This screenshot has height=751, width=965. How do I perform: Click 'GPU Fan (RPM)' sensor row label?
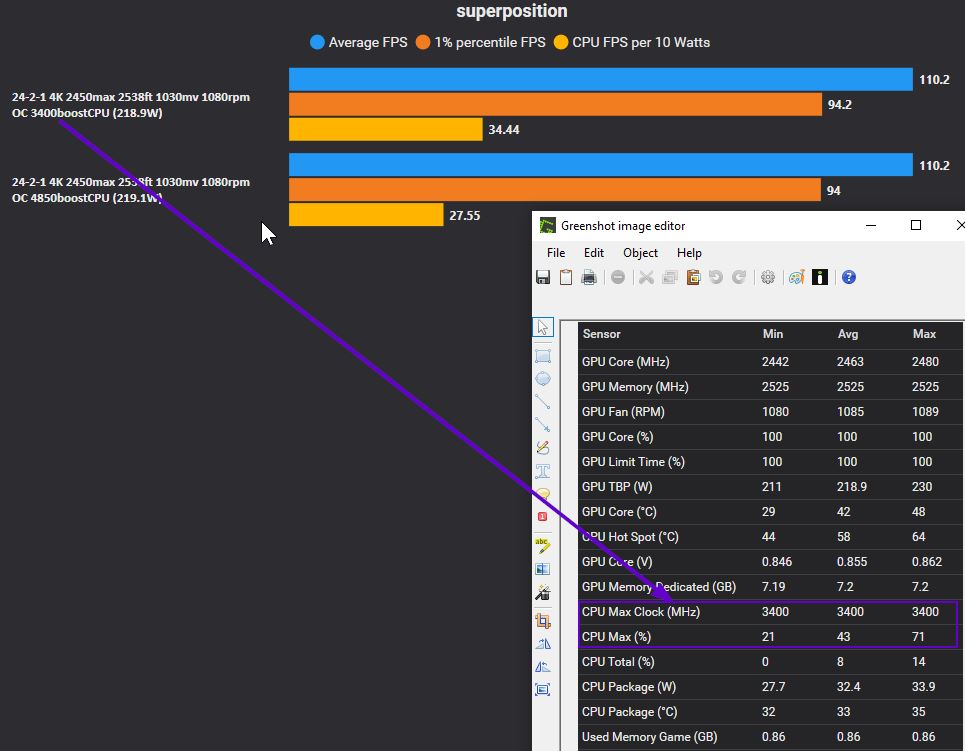[623, 412]
